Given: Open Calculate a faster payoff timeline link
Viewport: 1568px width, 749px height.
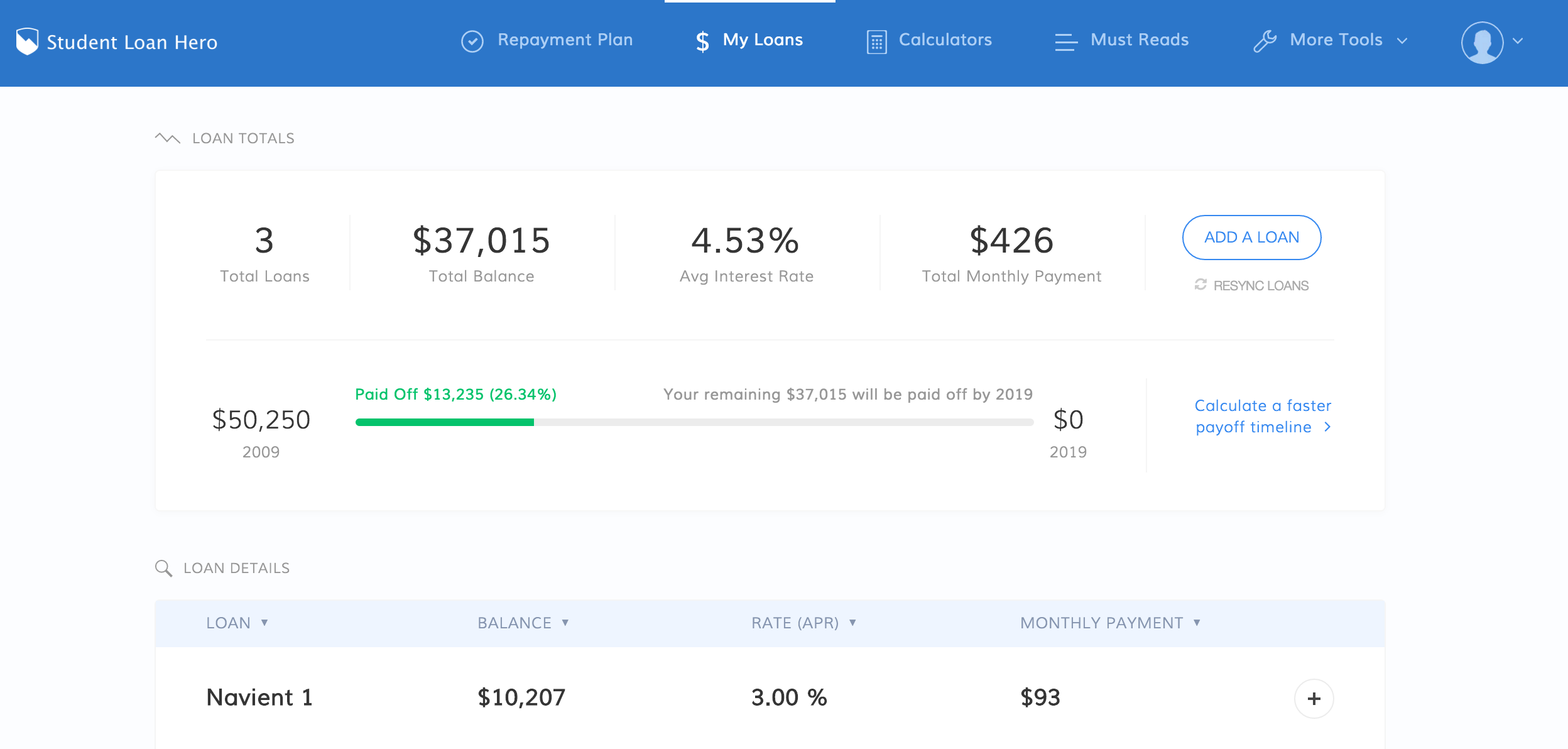Looking at the screenshot, I should (x=1263, y=416).
